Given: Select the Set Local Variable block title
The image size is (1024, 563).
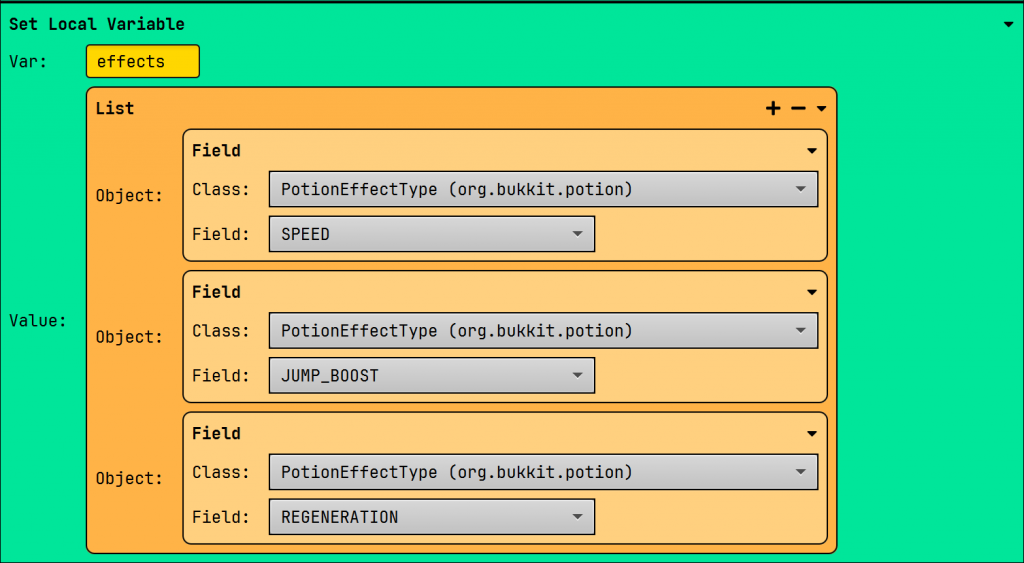Looking at the screenshot, I should [x=96, y=24].
